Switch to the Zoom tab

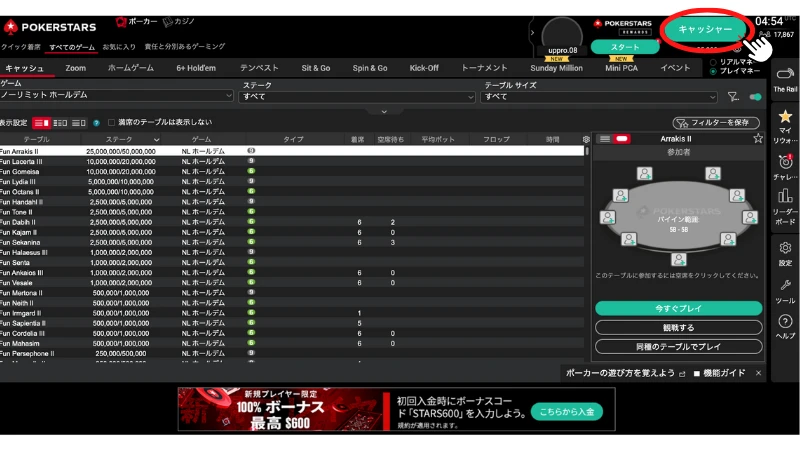(75, 68)
